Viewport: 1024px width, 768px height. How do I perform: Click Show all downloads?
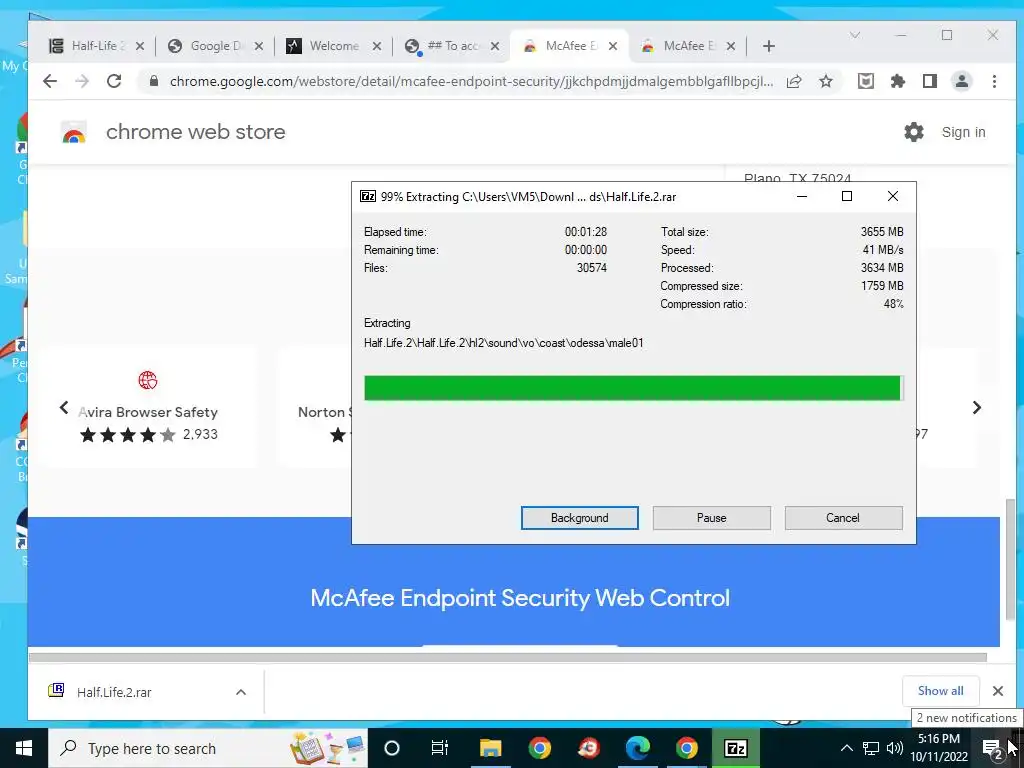coord(940,691)
